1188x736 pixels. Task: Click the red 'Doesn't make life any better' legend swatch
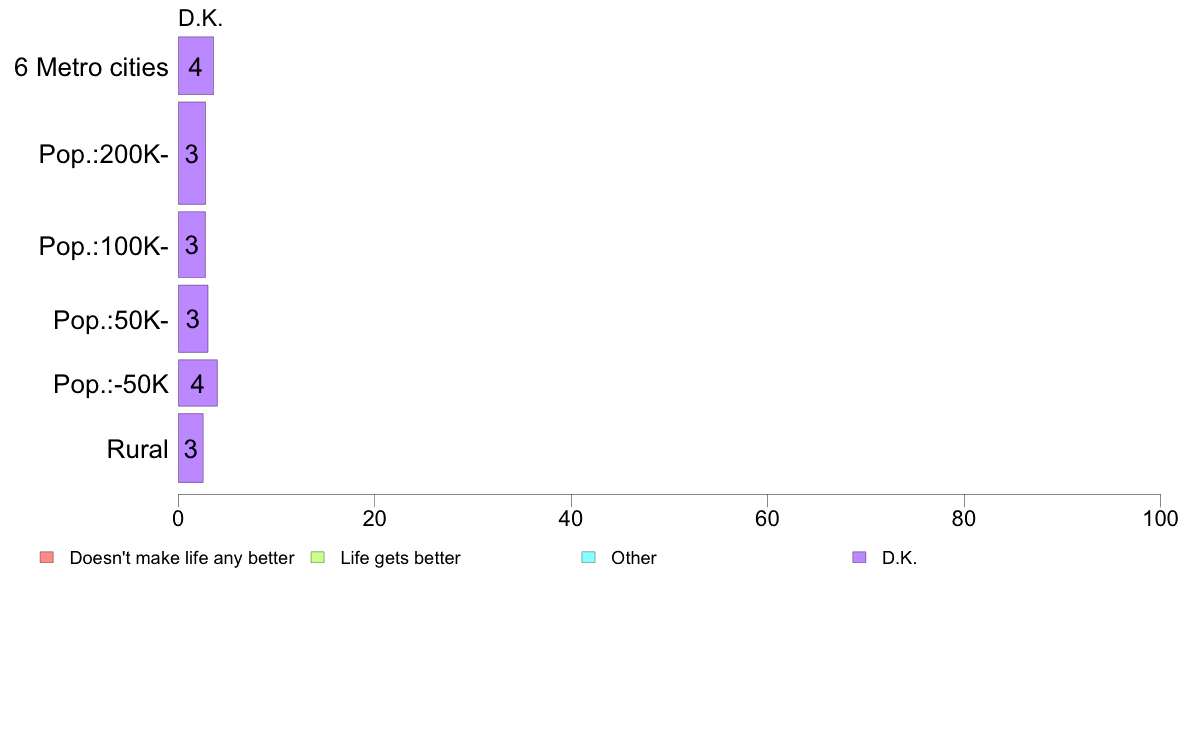tap(47, 558)
